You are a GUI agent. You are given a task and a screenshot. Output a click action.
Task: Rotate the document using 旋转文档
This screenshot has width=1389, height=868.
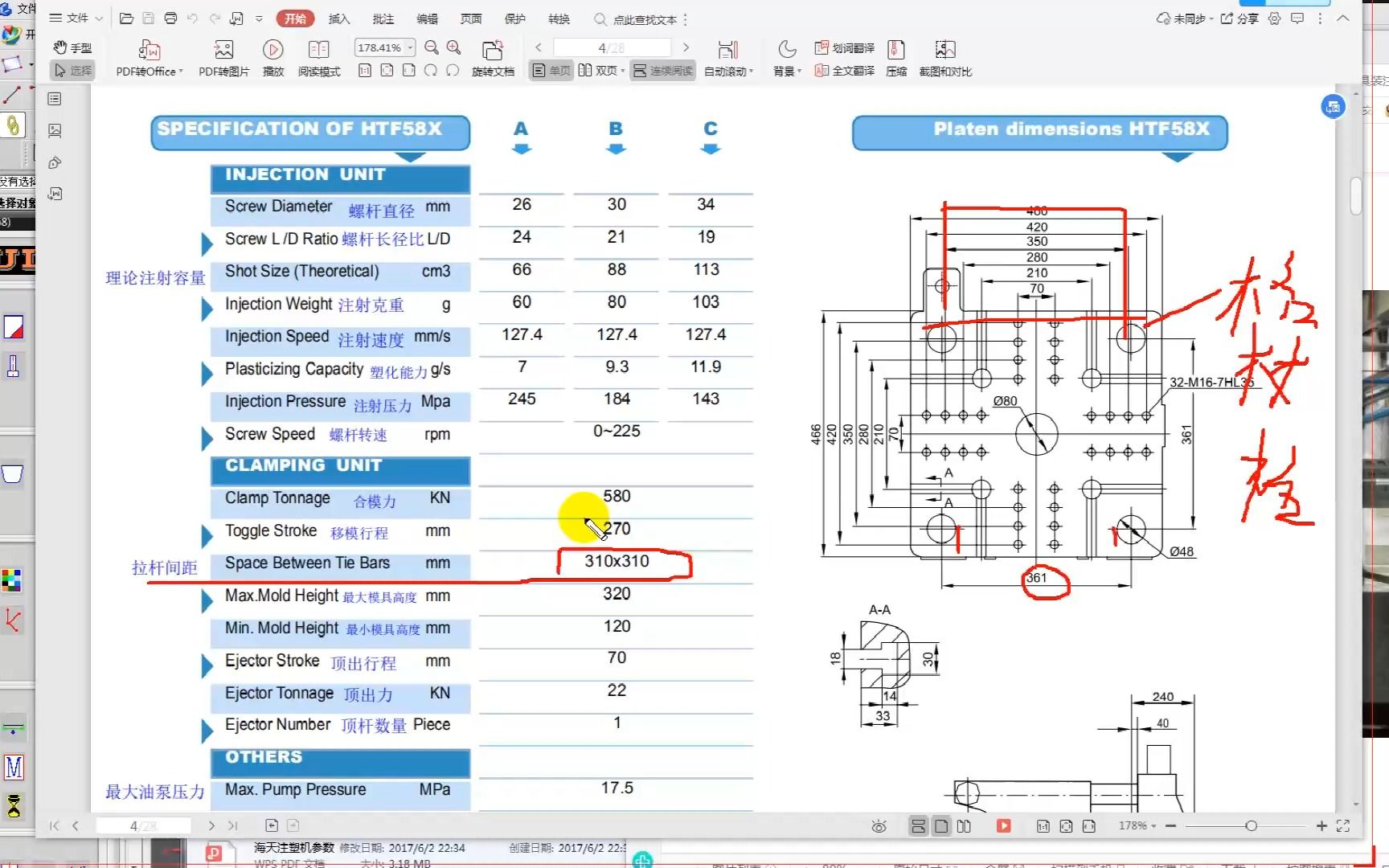point(493,58)
